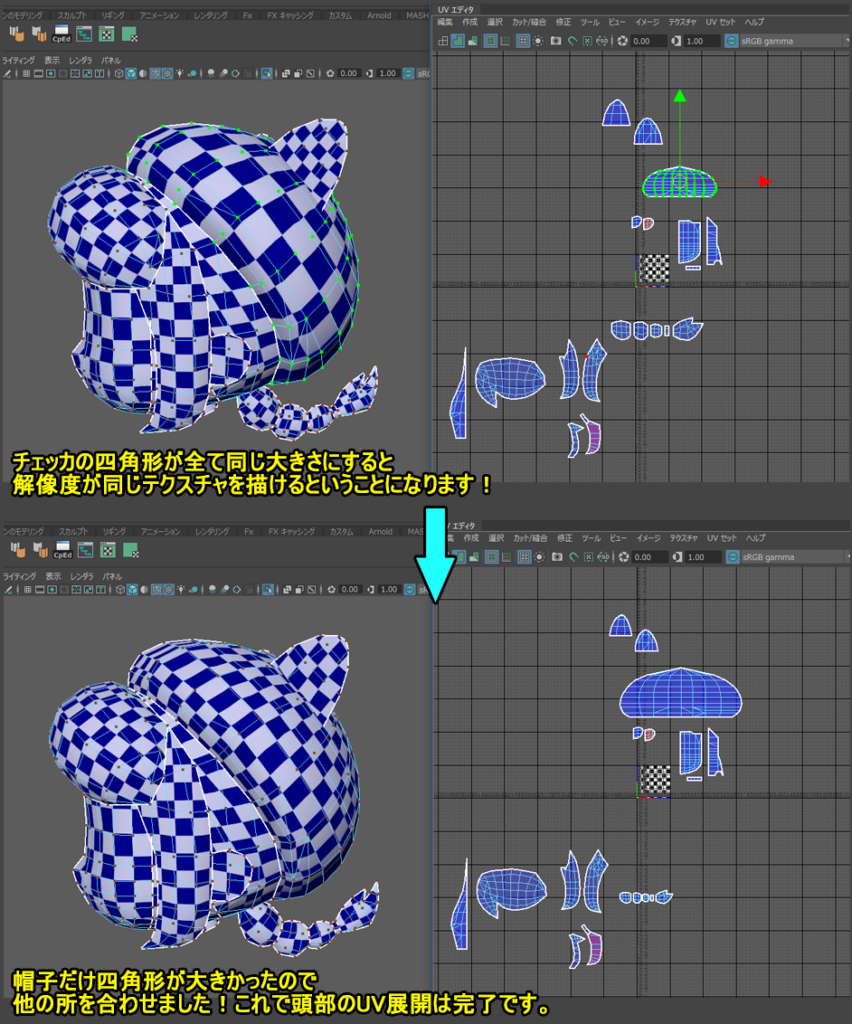
Task: Click gamma contrast icon in upper UV editor
Action: coord(676,41)
